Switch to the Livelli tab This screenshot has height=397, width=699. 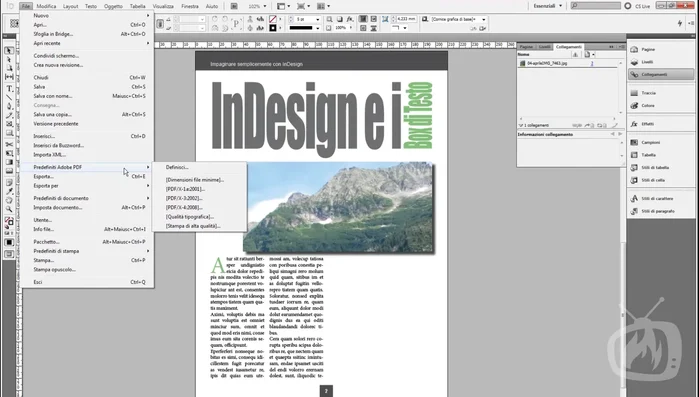pyautogui.click(x=544, y=46)
